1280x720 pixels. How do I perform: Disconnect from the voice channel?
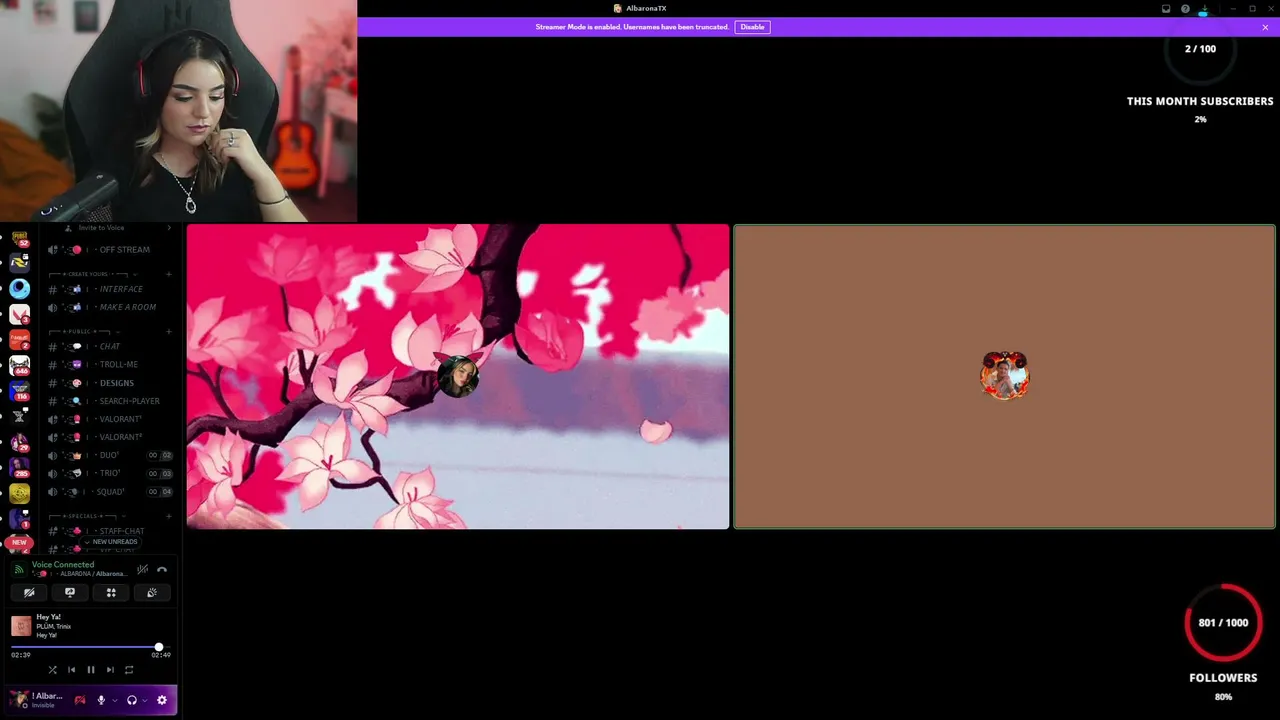click(162, 569)
